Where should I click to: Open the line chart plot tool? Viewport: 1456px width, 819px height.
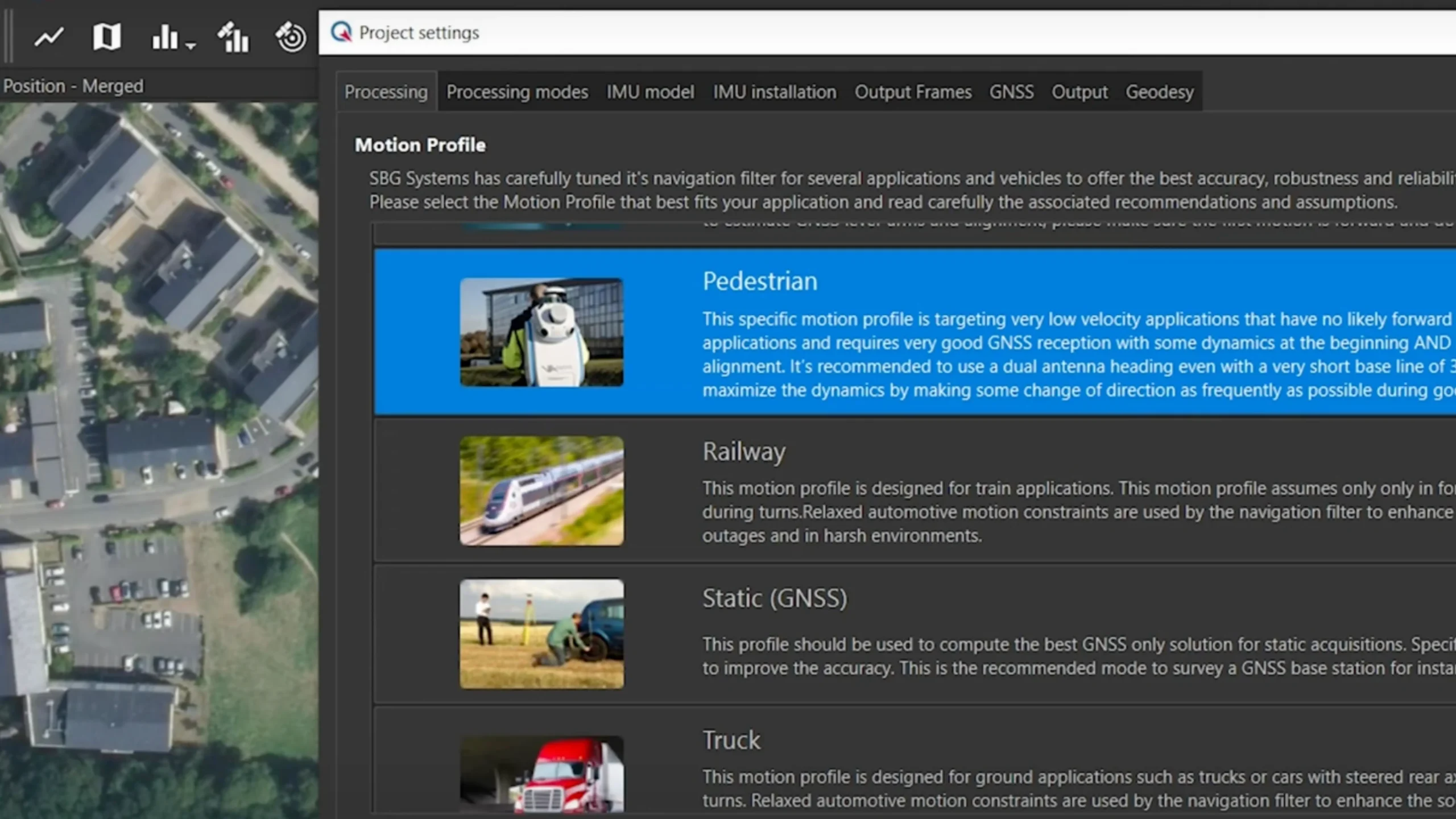[x=49, y=38]
